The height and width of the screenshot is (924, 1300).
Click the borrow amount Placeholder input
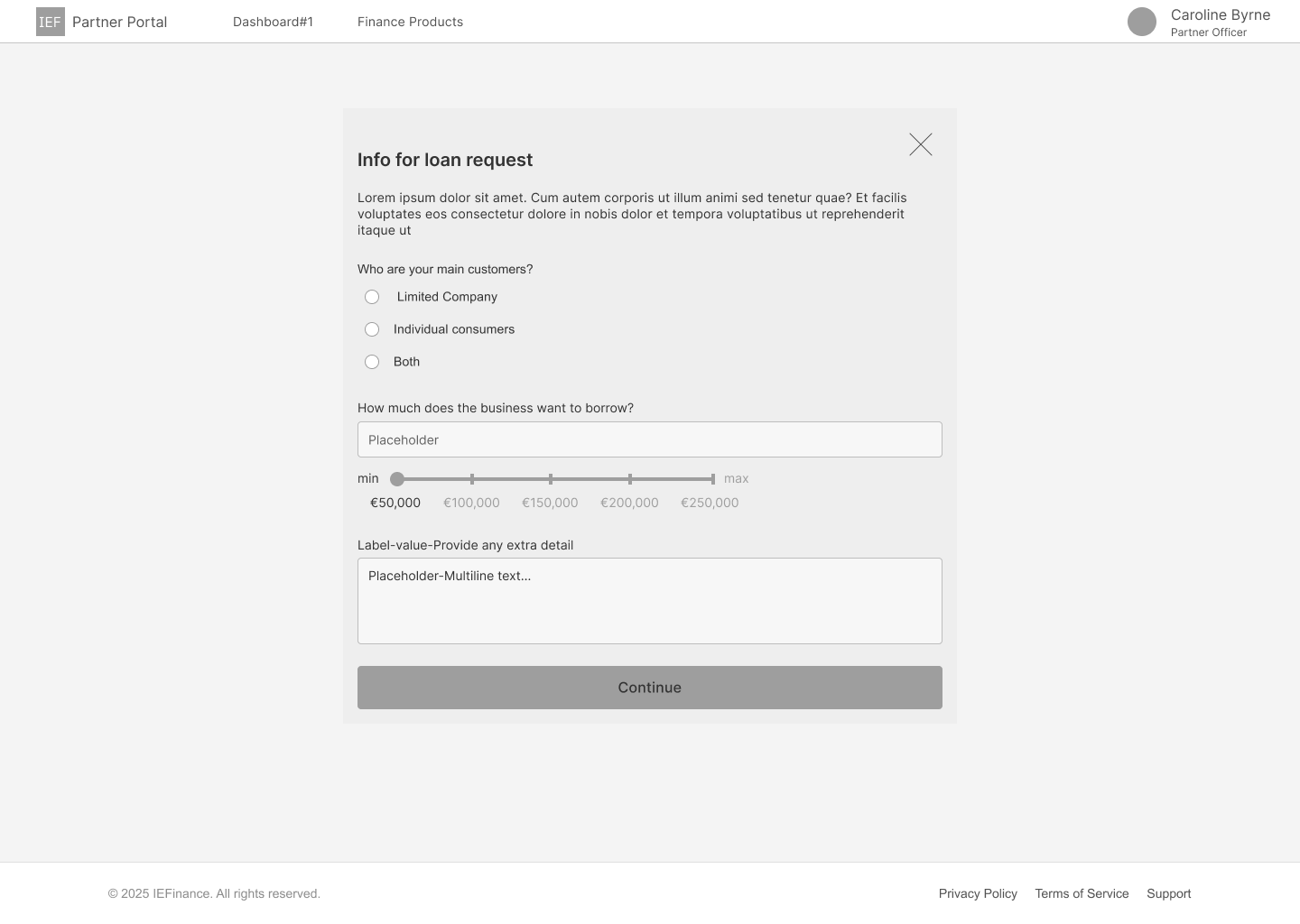[x=649, y=439]
